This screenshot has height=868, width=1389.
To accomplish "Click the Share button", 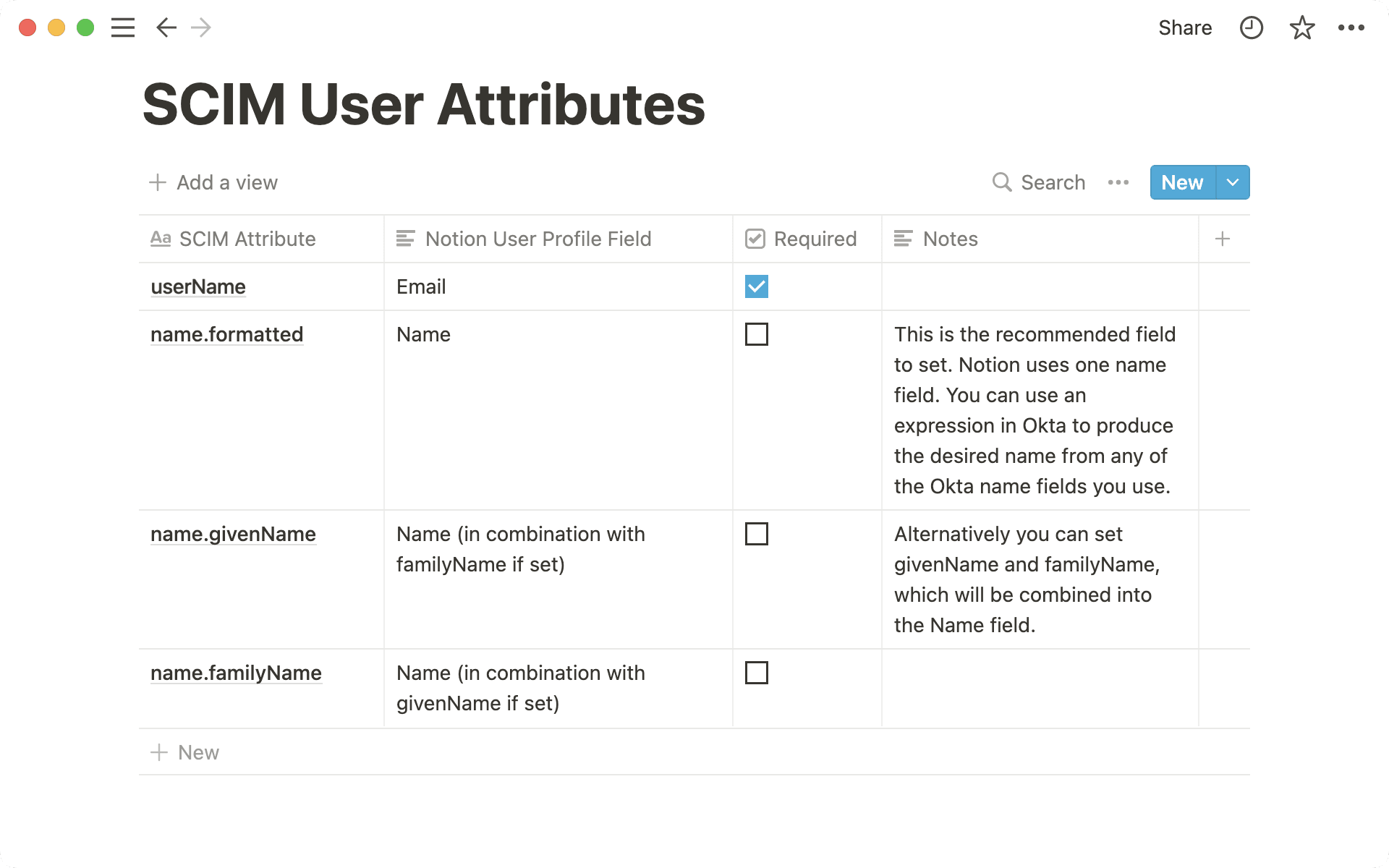I will pyautogui.click(x=1184, y=27).
